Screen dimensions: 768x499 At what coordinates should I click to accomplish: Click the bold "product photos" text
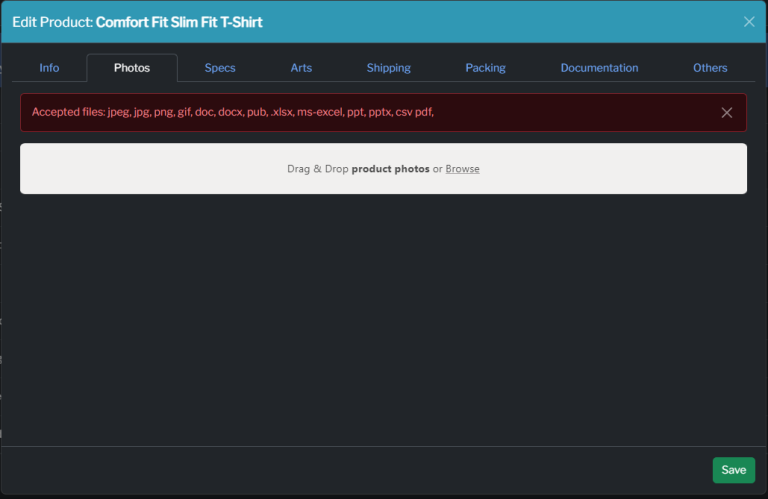point(390,169)
